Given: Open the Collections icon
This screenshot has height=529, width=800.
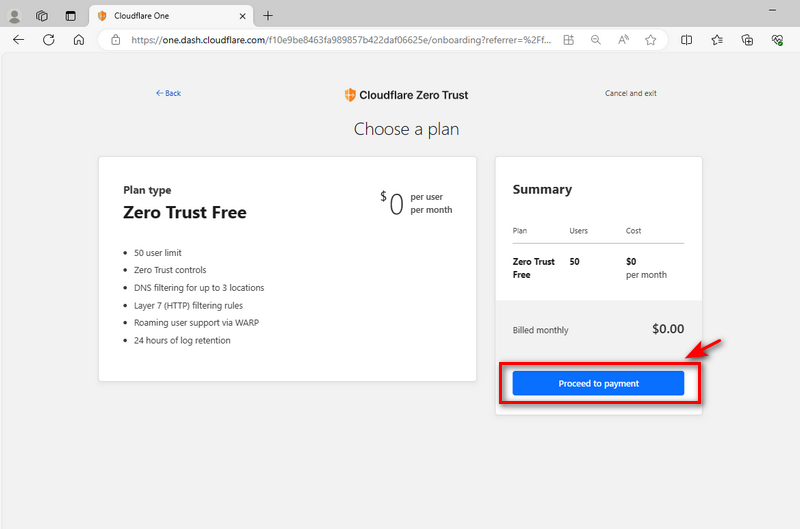Looking at the screenshot, I should point(747,40).
